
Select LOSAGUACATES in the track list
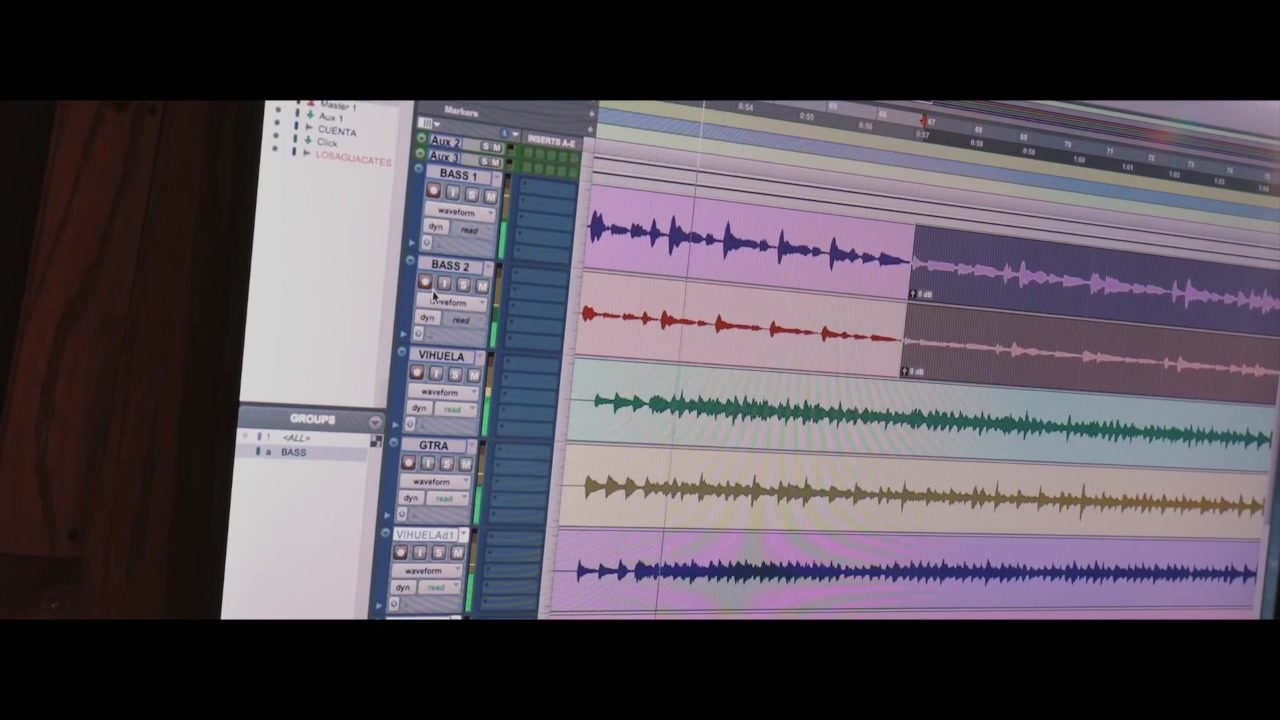[x=353, y=158]
